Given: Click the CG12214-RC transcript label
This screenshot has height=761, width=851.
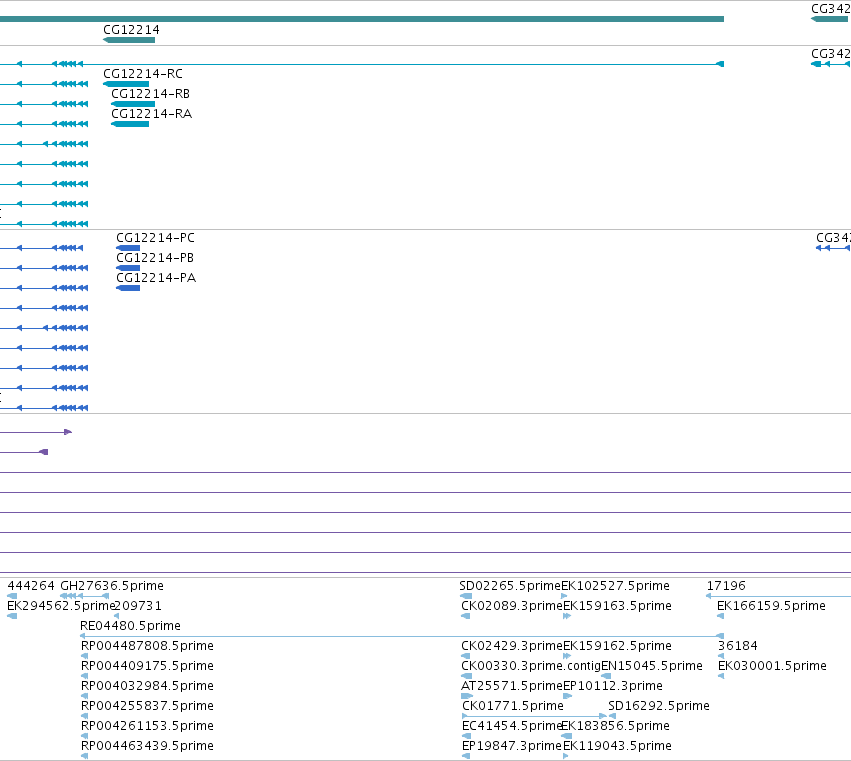Looking at the screenshot, I should pos(143,74).
